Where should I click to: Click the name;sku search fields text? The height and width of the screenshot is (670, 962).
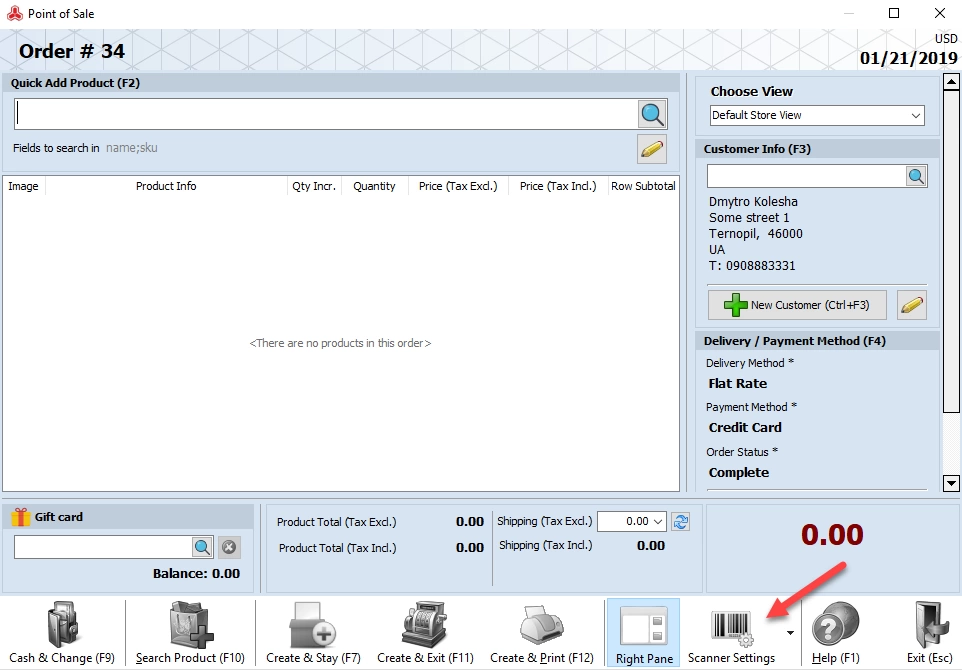pos(131,148)
